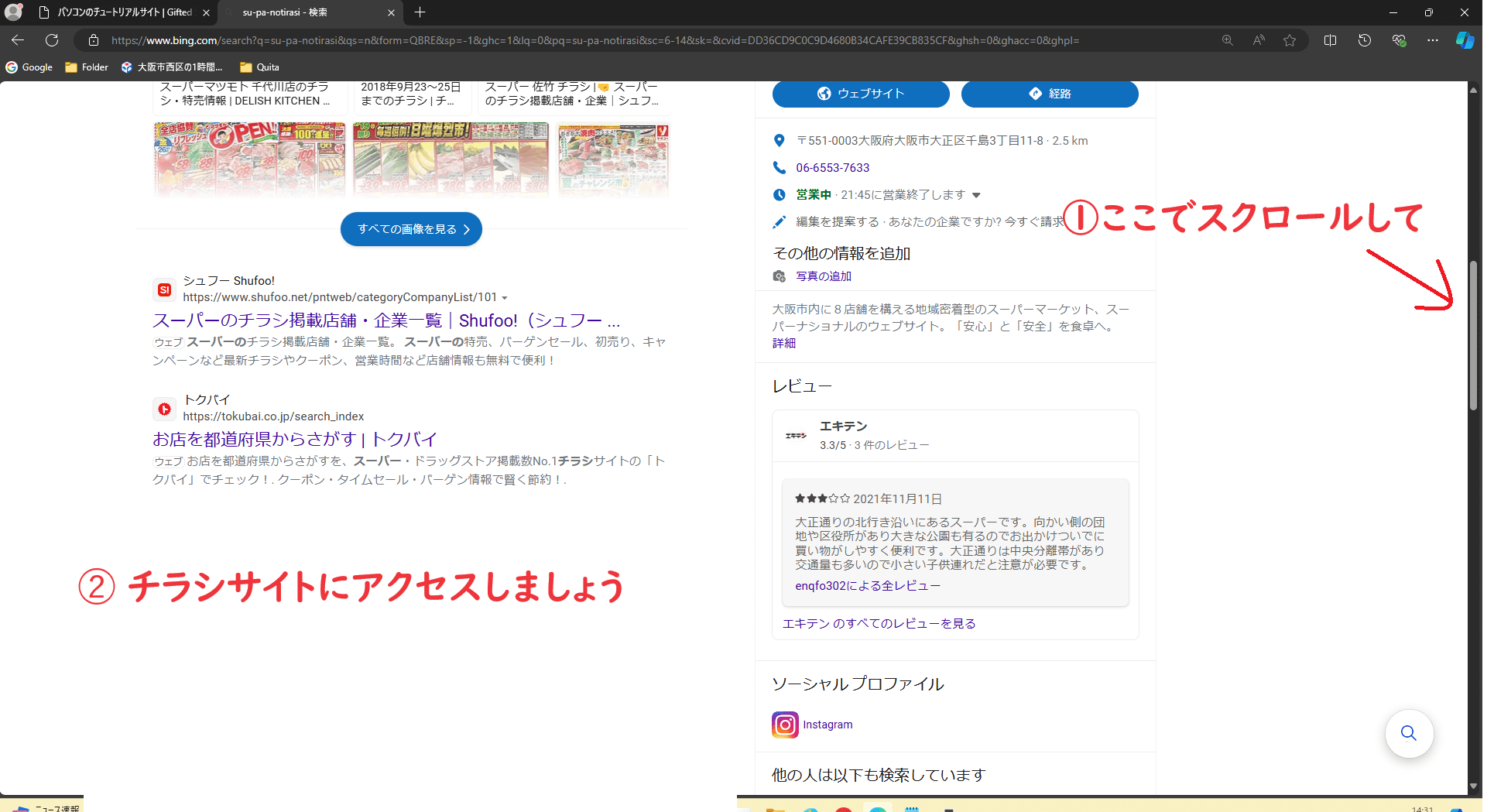This screenshot has height=812, width=1494.
Task: Zoom the page with the magnifier icon
Action: coord(1228,40)
